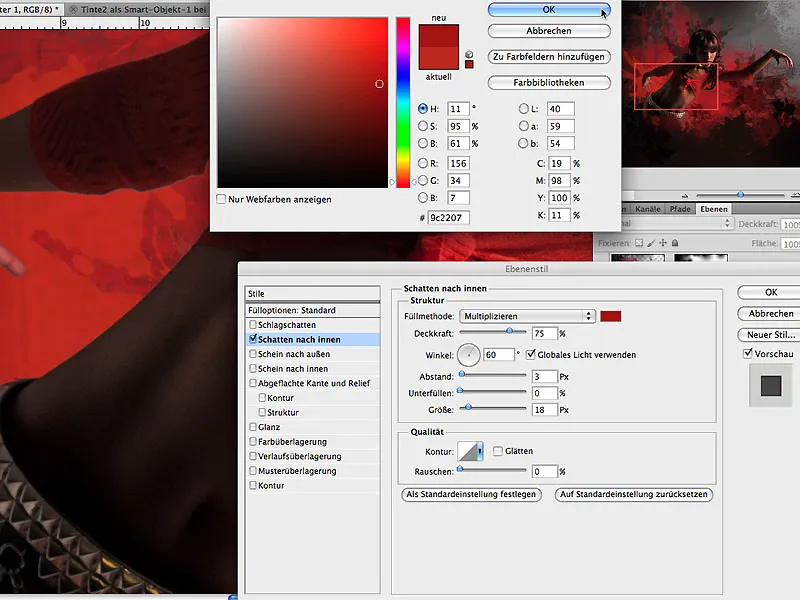
Task: Select Abgeflachte Kante und Relief entry
Action: pos(313,383)
